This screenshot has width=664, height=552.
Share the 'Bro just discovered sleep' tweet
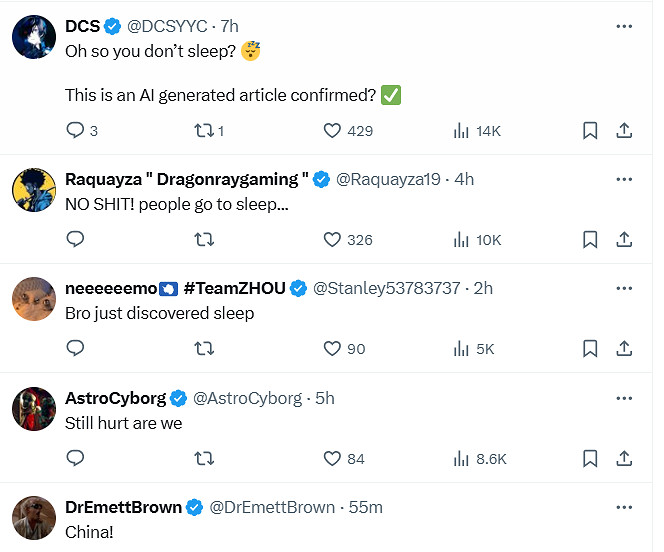623,348
